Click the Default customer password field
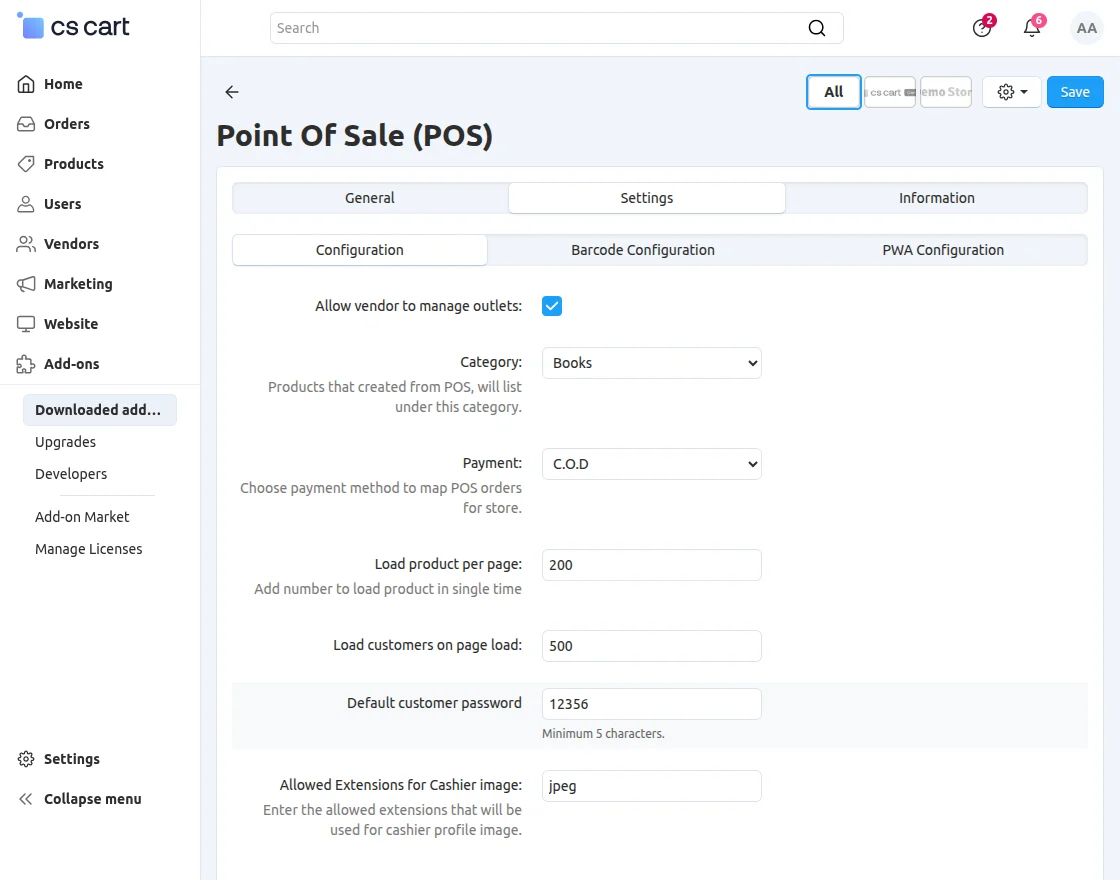The image size is (1120, 880). pyautogui.click(x=651, y=704)
